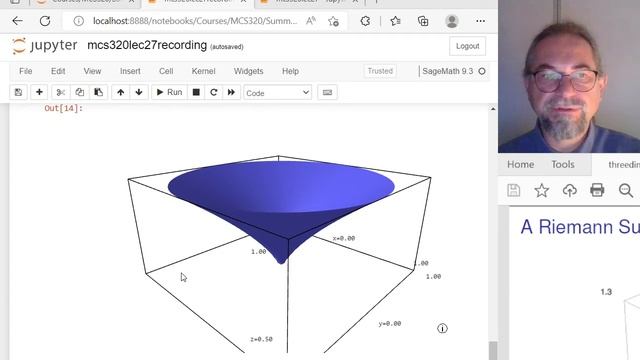Open browser collections
This screenshot has width=640, height=360.
423,21
